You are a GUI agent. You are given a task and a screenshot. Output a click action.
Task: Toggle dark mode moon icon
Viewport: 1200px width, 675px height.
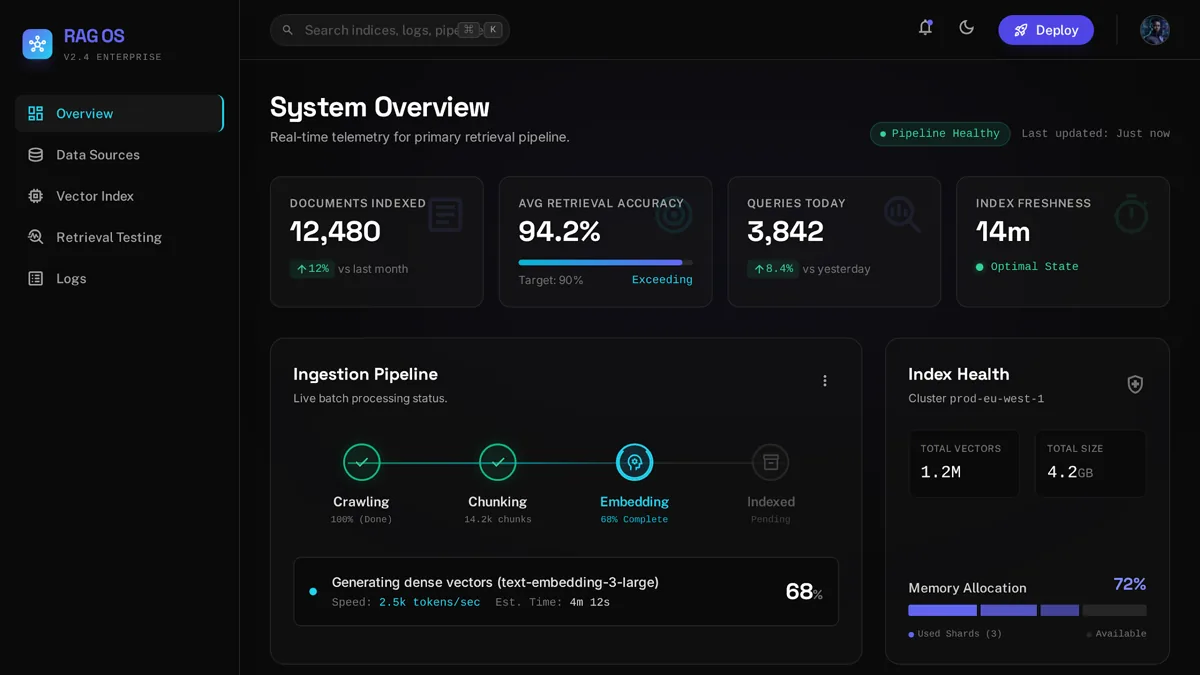pos(966,28)
